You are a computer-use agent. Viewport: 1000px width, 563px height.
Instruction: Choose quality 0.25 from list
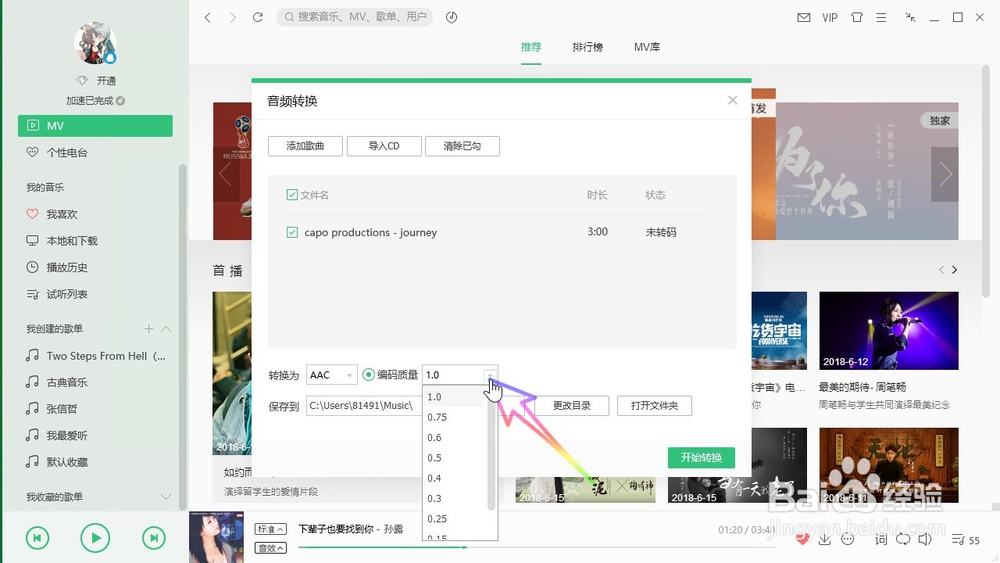[455, 519]
